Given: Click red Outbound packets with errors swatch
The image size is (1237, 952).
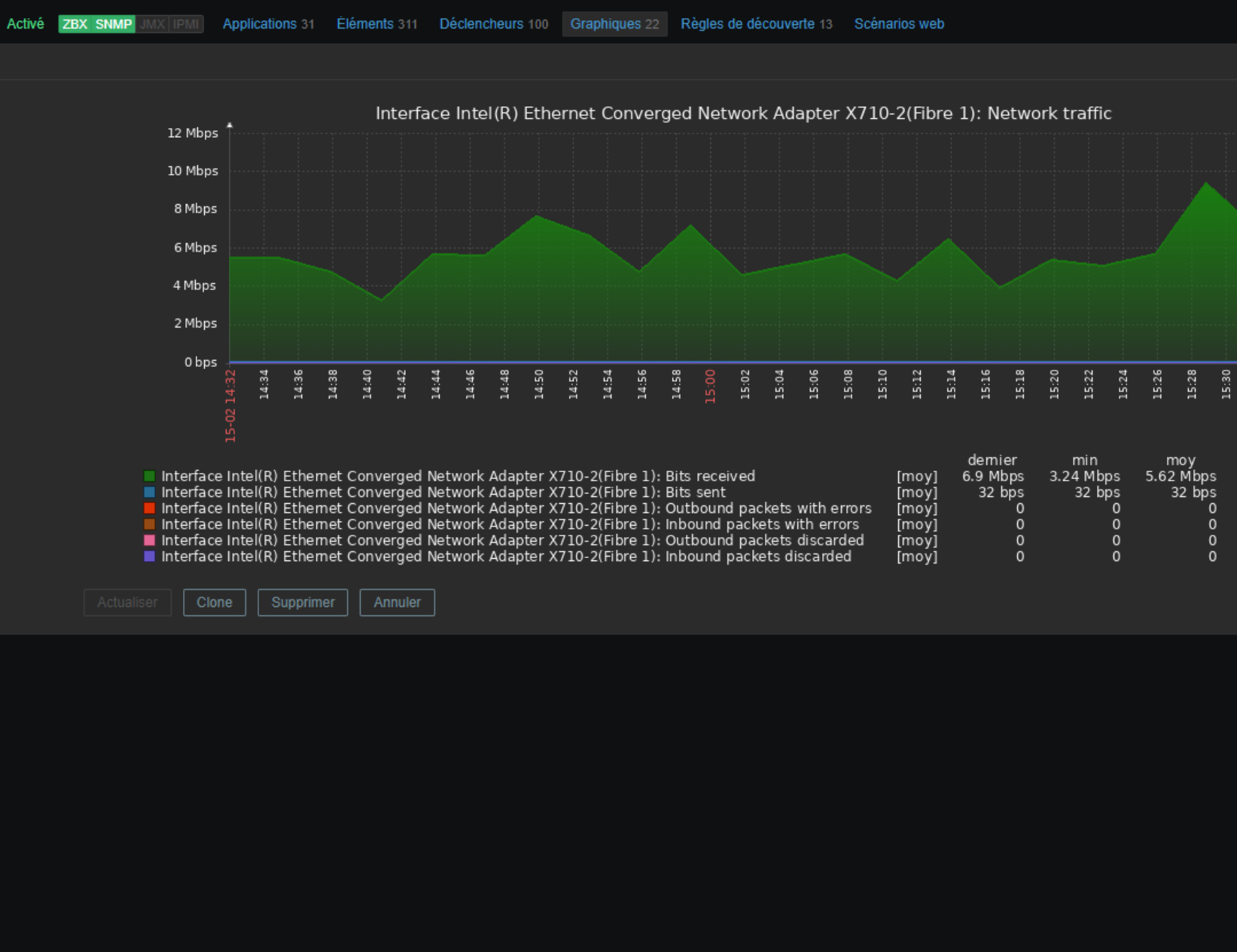Looking at the screenshot, I should [149, 509].
